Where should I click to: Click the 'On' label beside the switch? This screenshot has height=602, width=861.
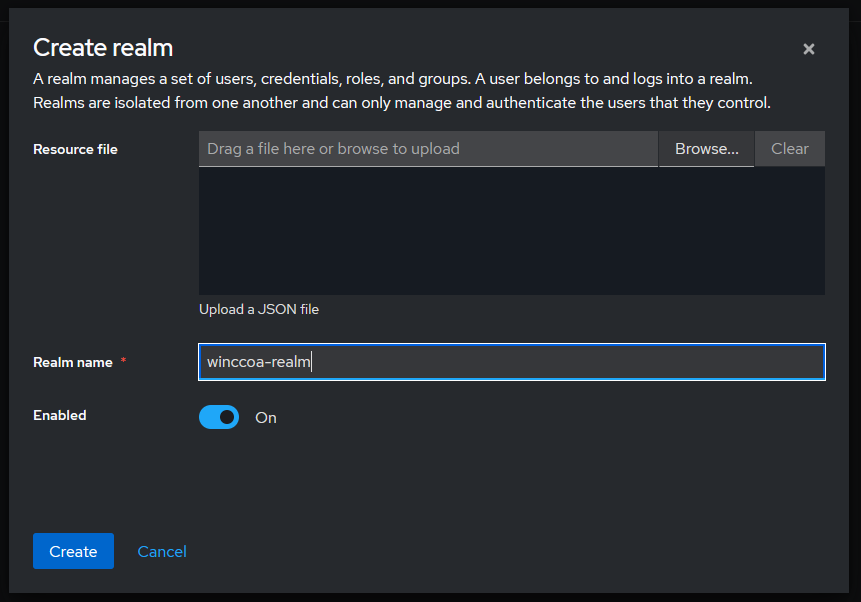(266, 418)
